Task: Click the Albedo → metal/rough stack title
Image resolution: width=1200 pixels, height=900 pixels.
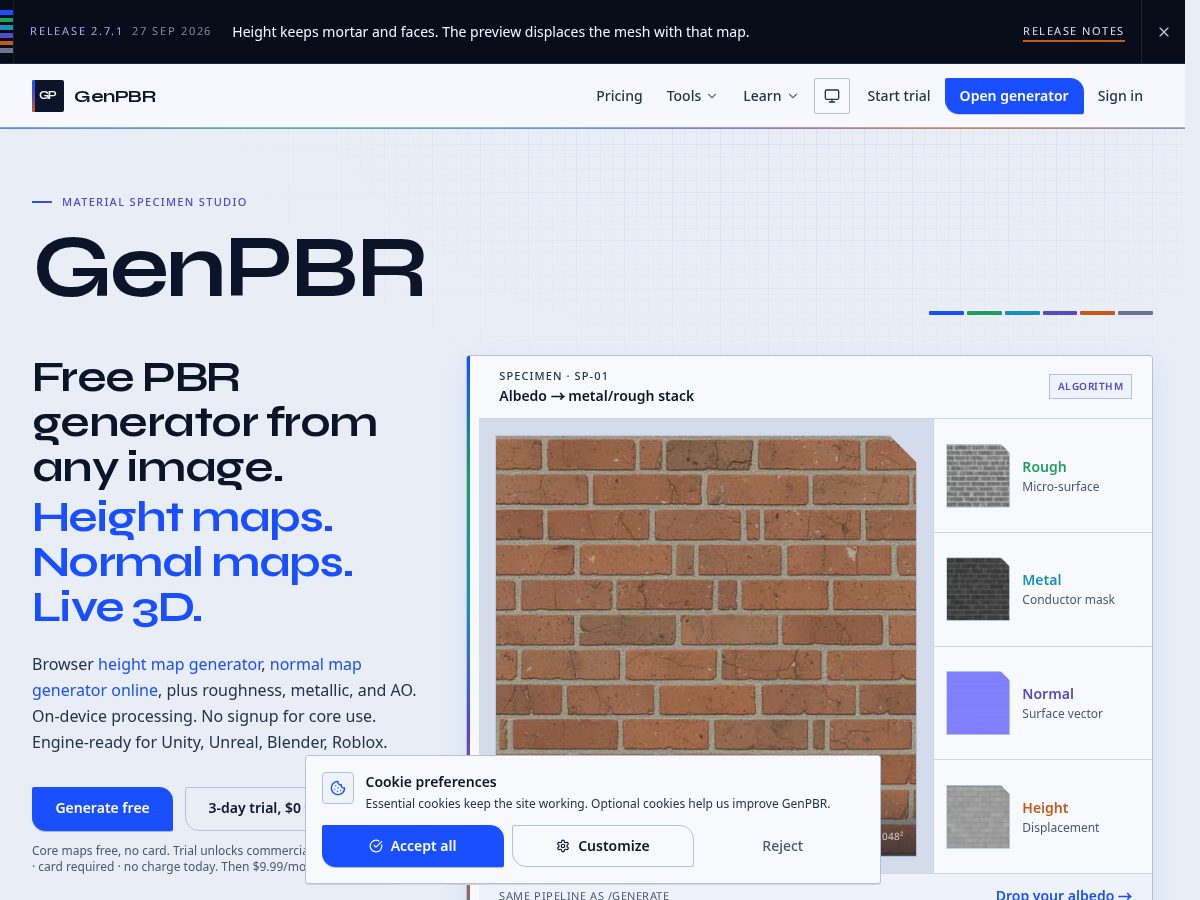Action: [x=596, y=396]
